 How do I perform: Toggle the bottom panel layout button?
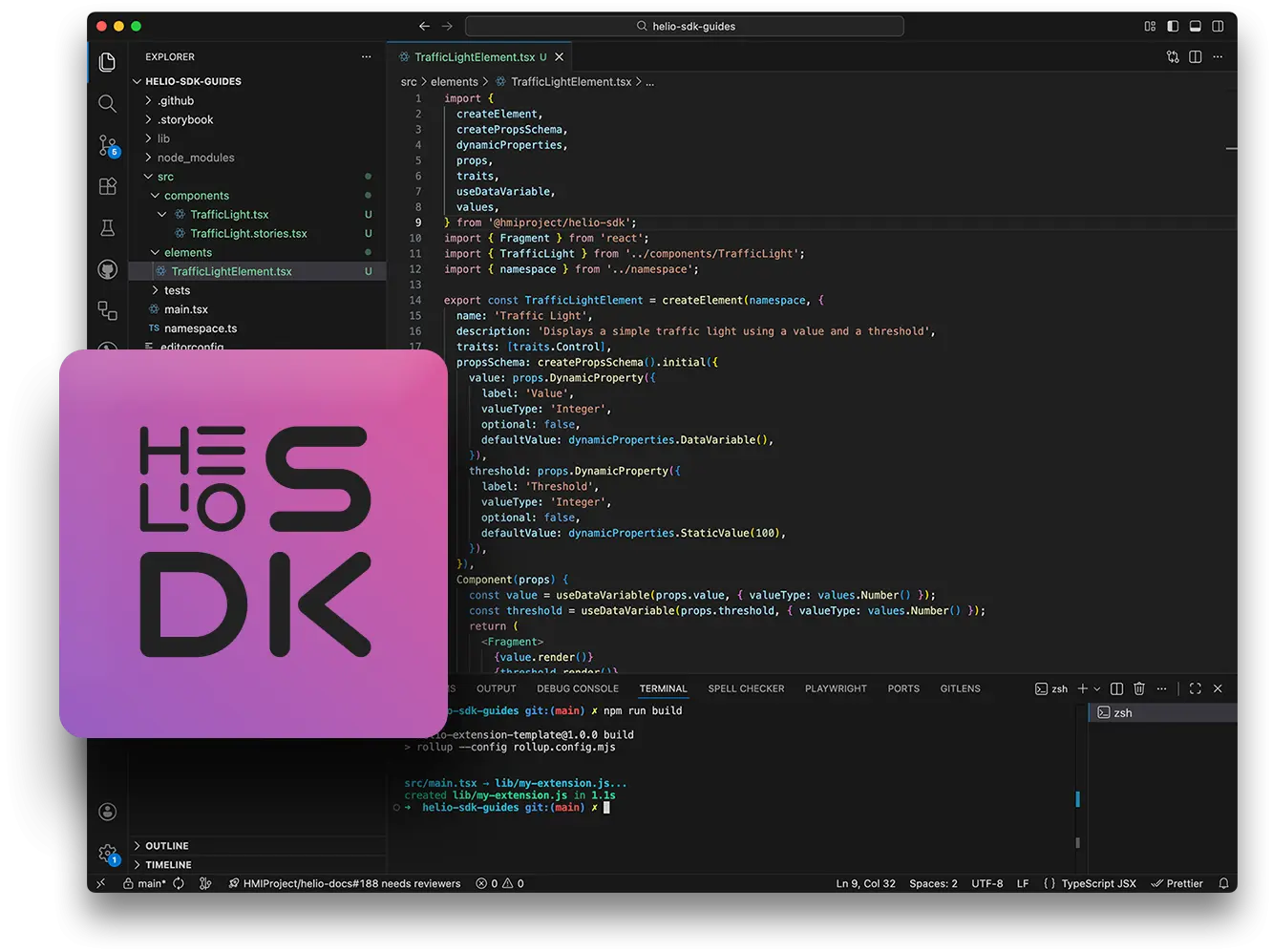tap(1195, 27)
